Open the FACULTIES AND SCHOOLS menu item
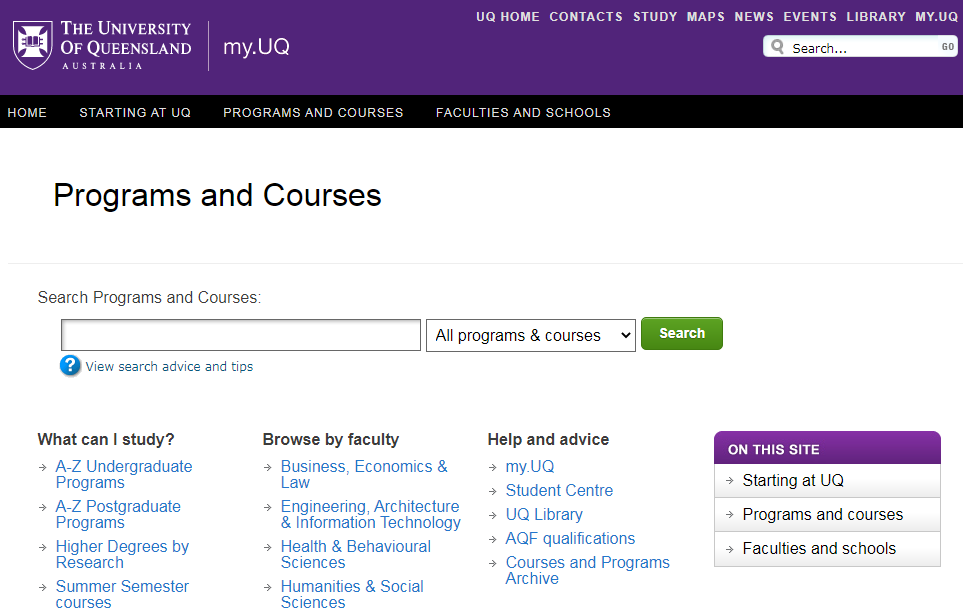The image size is (963, 615). [523, 112]
